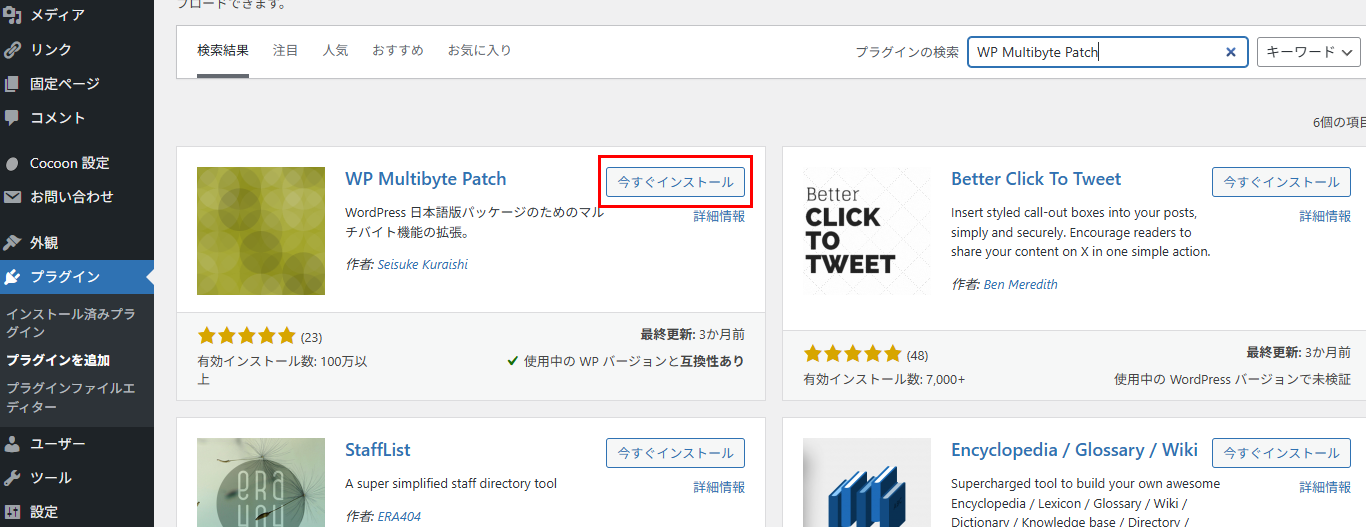Clear the plugin search field with X
Viewport: 1366px width, 527px height.
coord(1231,52)
